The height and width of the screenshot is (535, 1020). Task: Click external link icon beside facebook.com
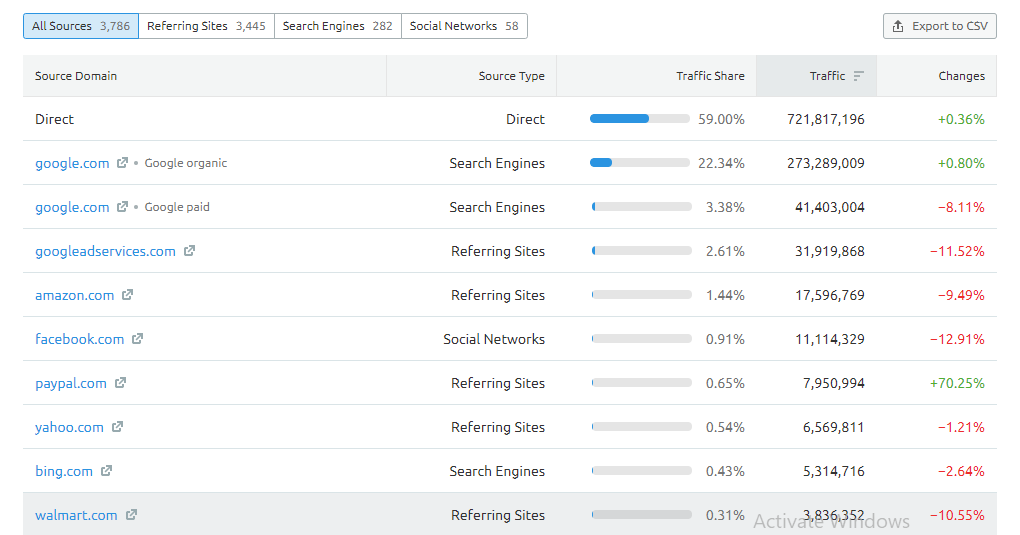(x=137, y=339)
